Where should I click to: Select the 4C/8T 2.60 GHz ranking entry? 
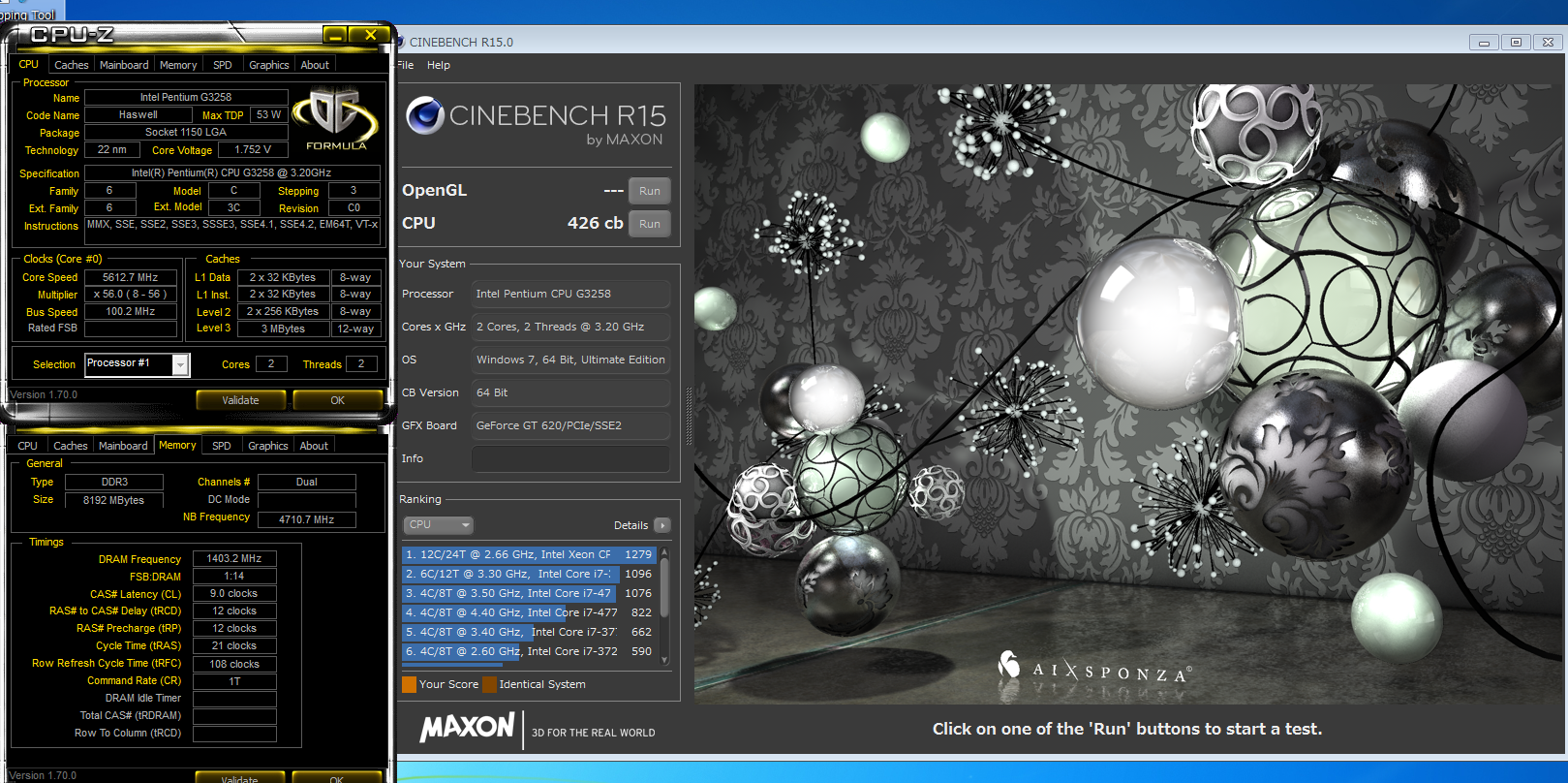click(529, 651)
